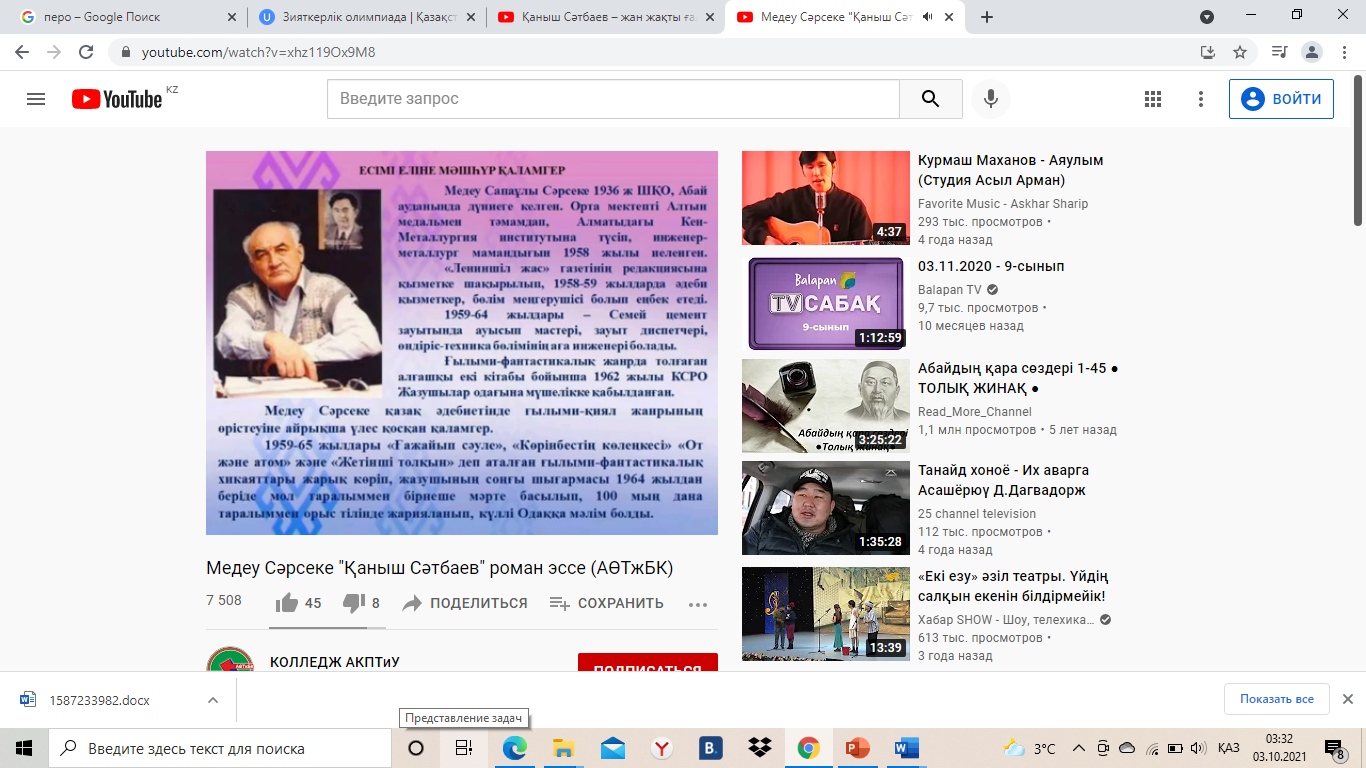Reload the page in Chrome
Screen dimensions: 1366x768
[86, 52]
